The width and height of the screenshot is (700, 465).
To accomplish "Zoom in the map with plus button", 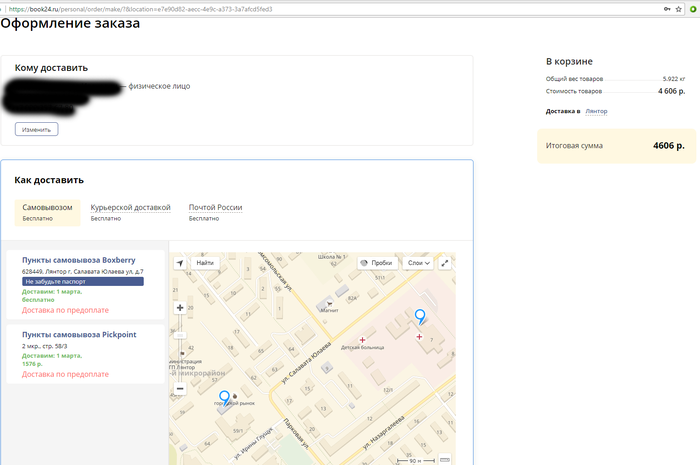I will 179,308.
